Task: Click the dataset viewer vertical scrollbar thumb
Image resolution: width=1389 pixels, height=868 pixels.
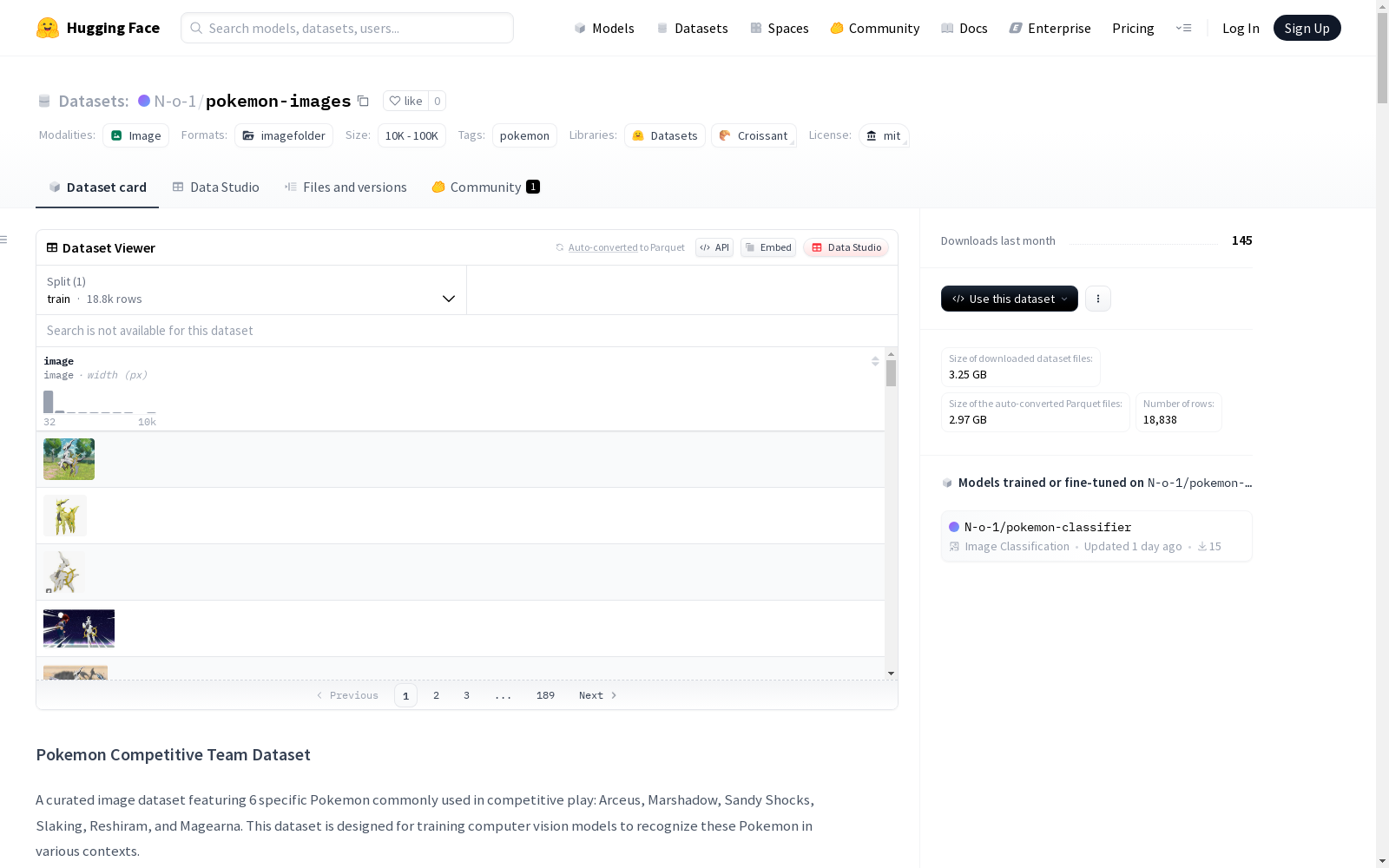Action: point(891,373)
